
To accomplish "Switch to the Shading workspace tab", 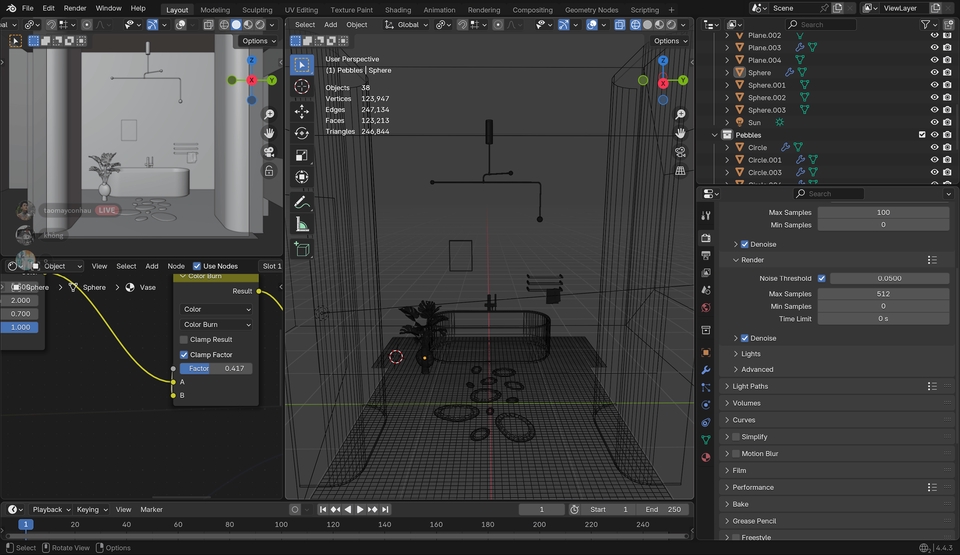I will pos(398,10).
